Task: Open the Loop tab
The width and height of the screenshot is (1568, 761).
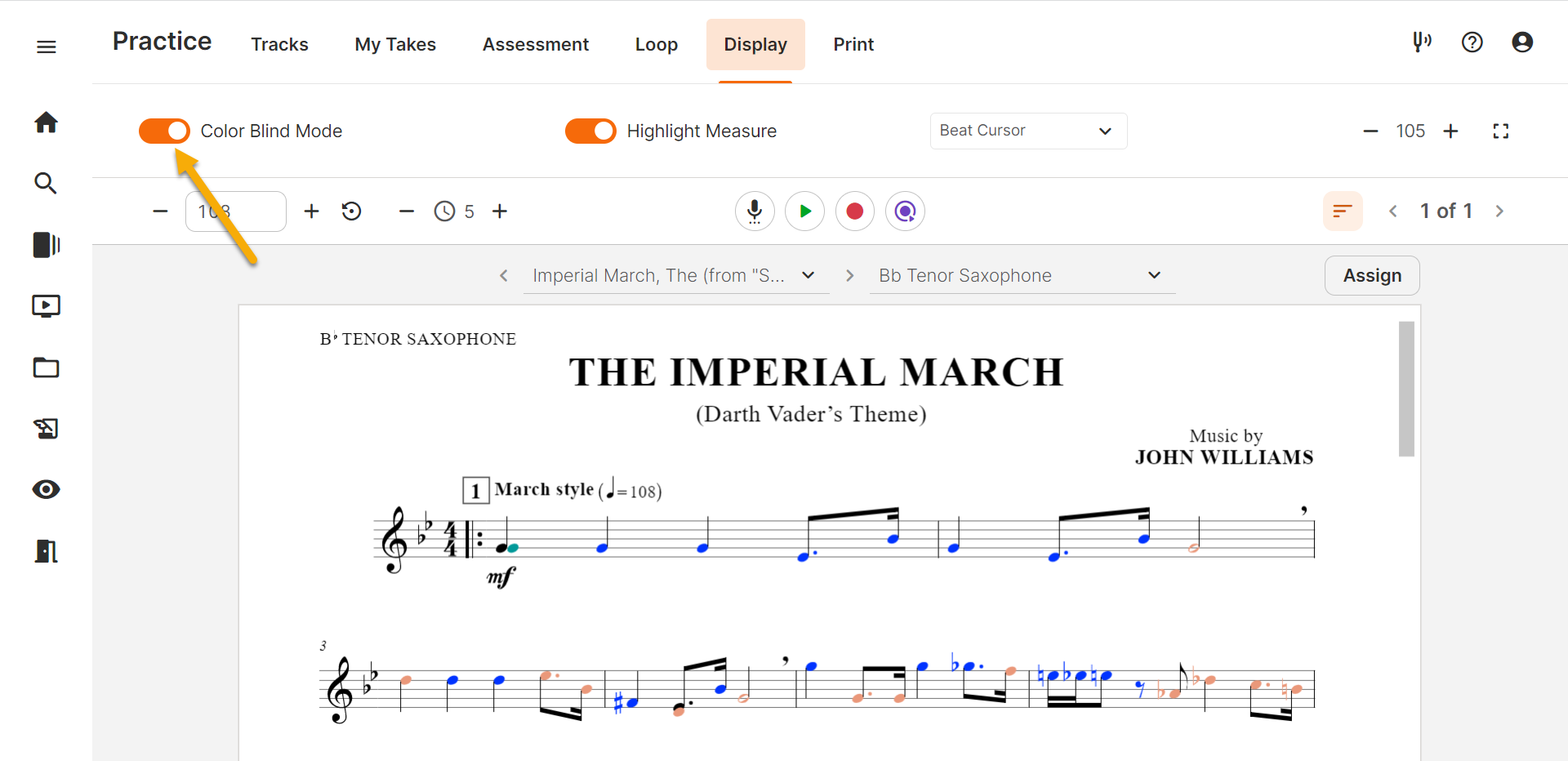Action: point(657,44)
